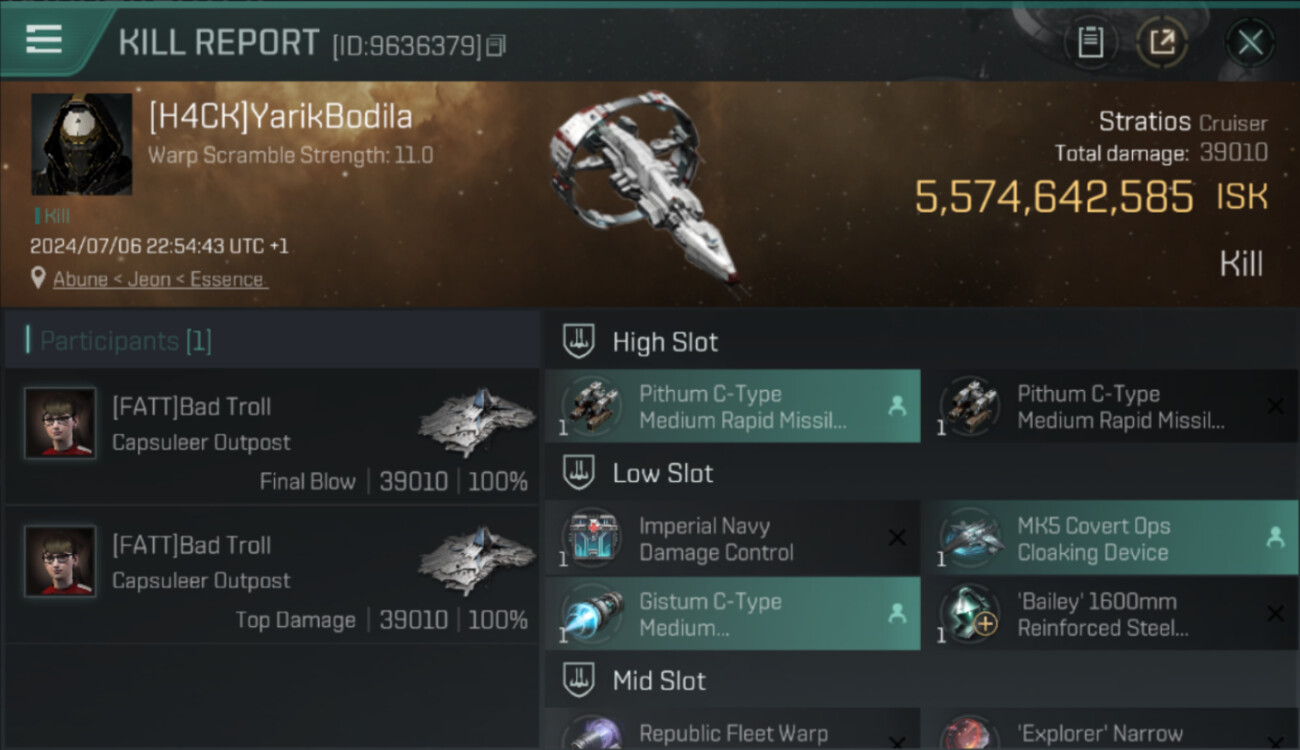
Task: Select Republic Fleet Warp module
Action: (x=732, y=733)
